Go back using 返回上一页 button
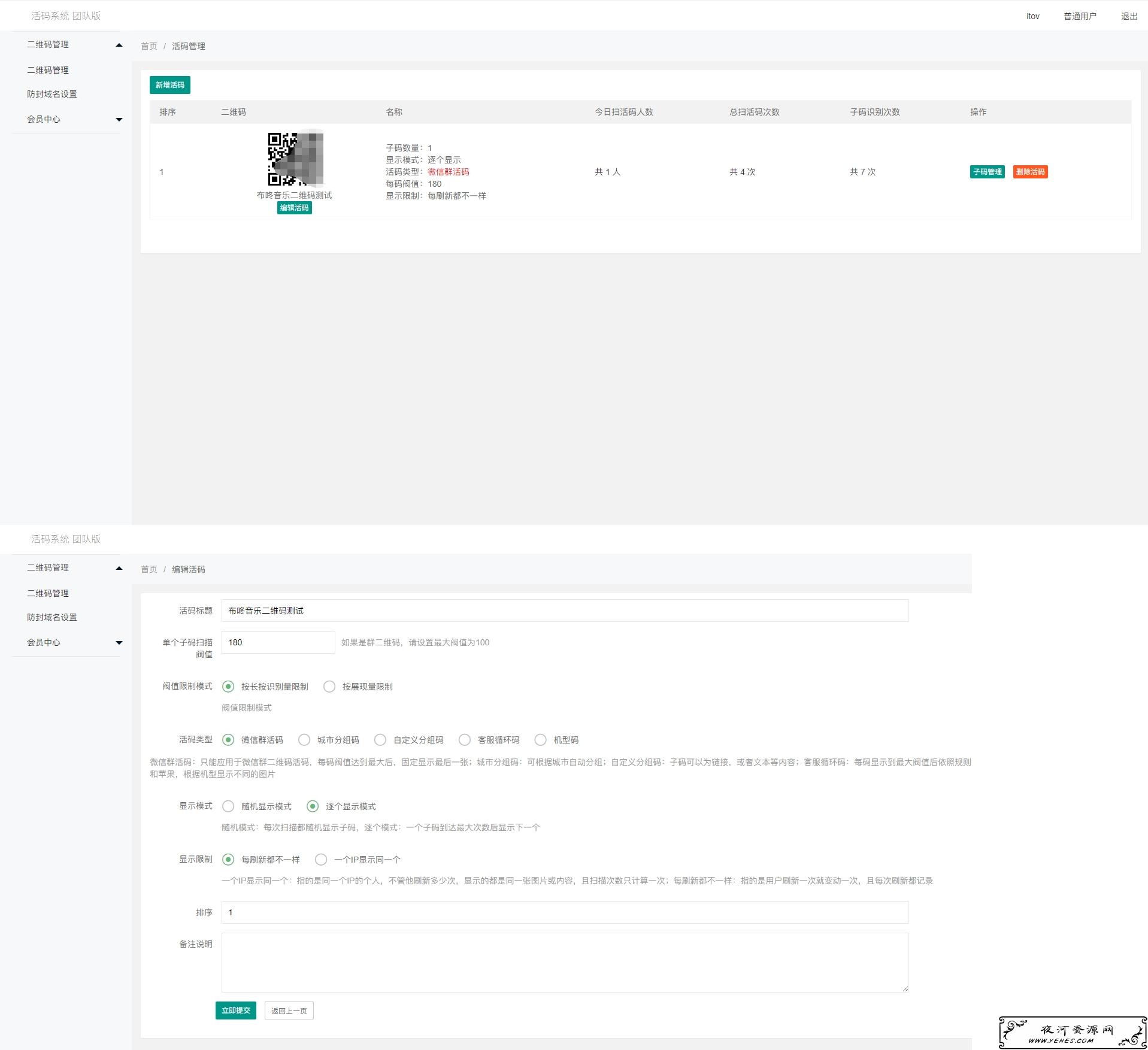Image resolution: width=1148 pixels, height=1050 pixels. point(289,1010)
